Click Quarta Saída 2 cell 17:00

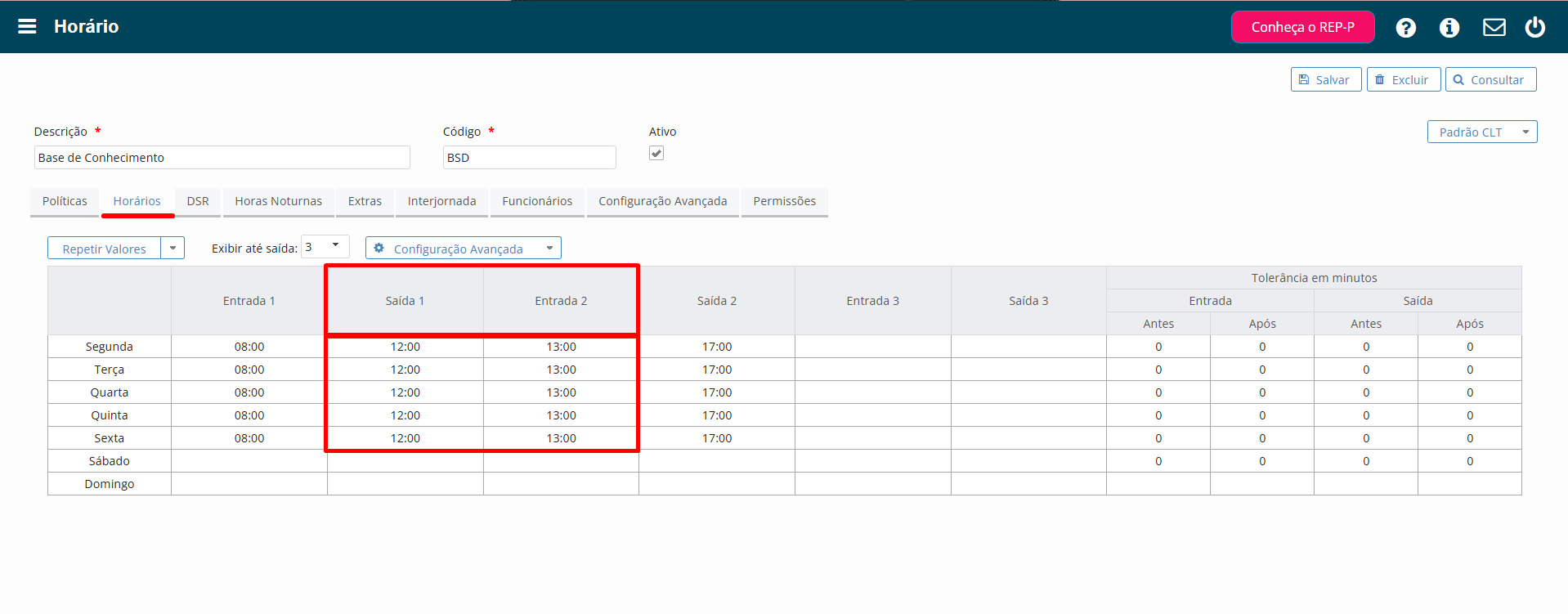pos(717,392)
